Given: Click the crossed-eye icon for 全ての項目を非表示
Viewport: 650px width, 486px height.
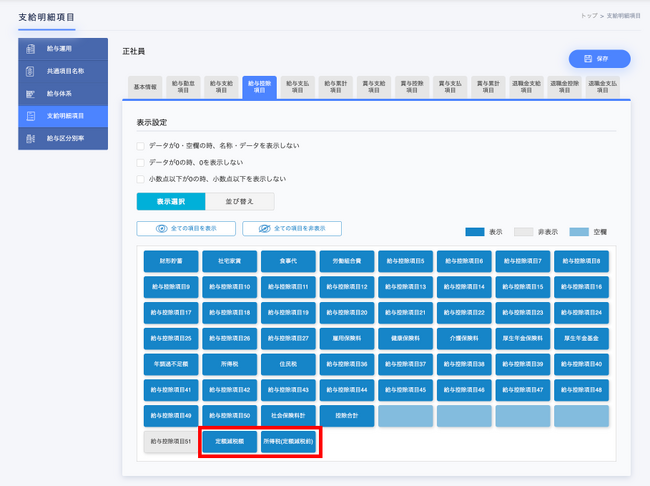Looking at the screenshot, I should coord(264,228).
